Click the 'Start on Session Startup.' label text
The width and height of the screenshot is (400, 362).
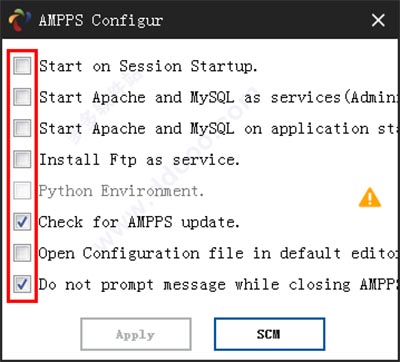[x=148, y=66]
